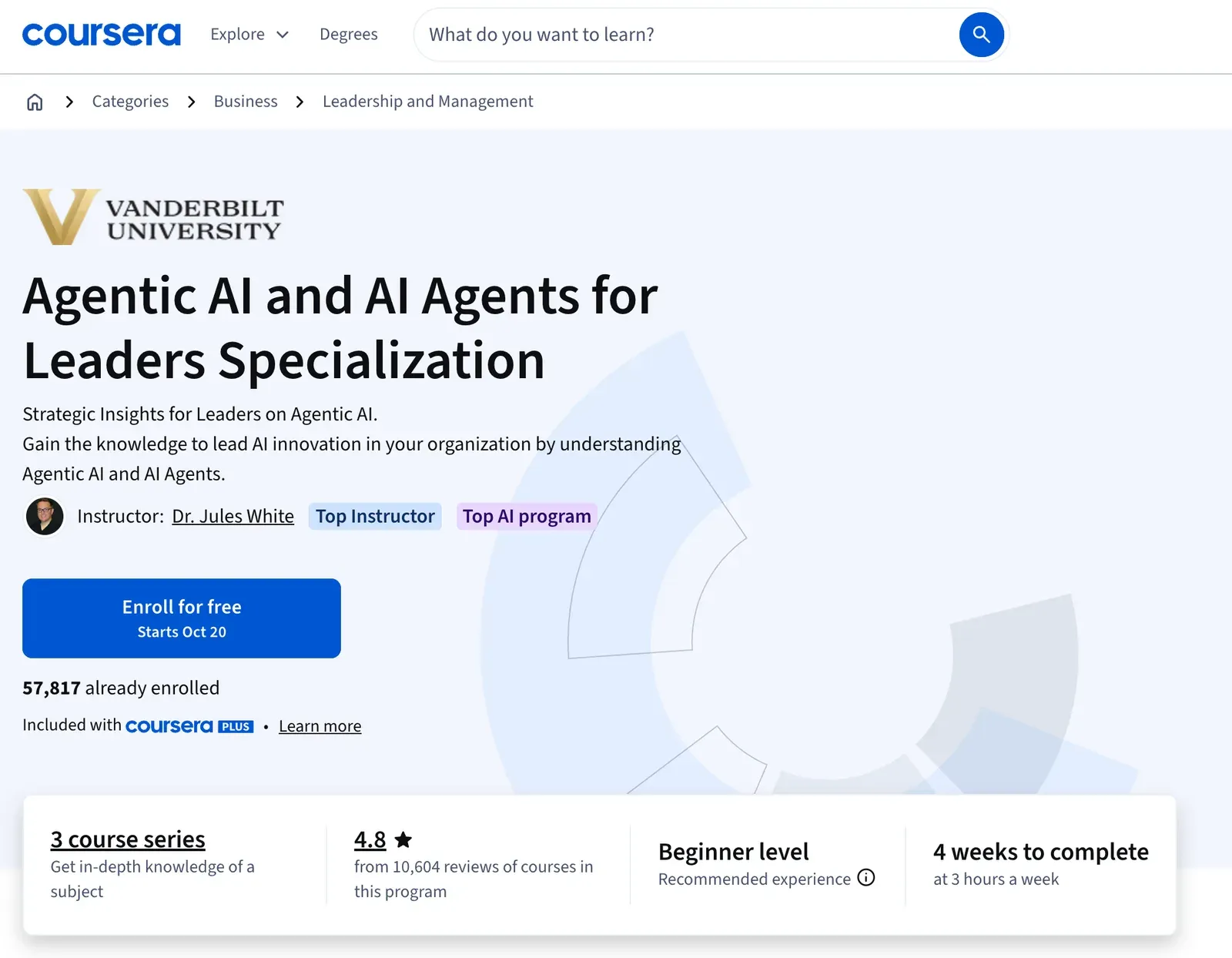This screenshot has height=958, width=1232.
Task: Click 'at 3 hours a week' text
Action: pyautogui.click(x=996, y=879)
